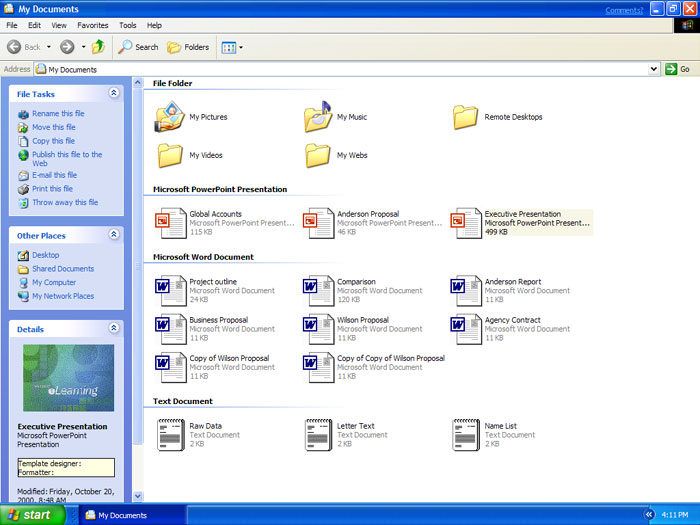Open the Remote Desktops folder icon
Screen dimensions: 700x525
coord(465,117)
